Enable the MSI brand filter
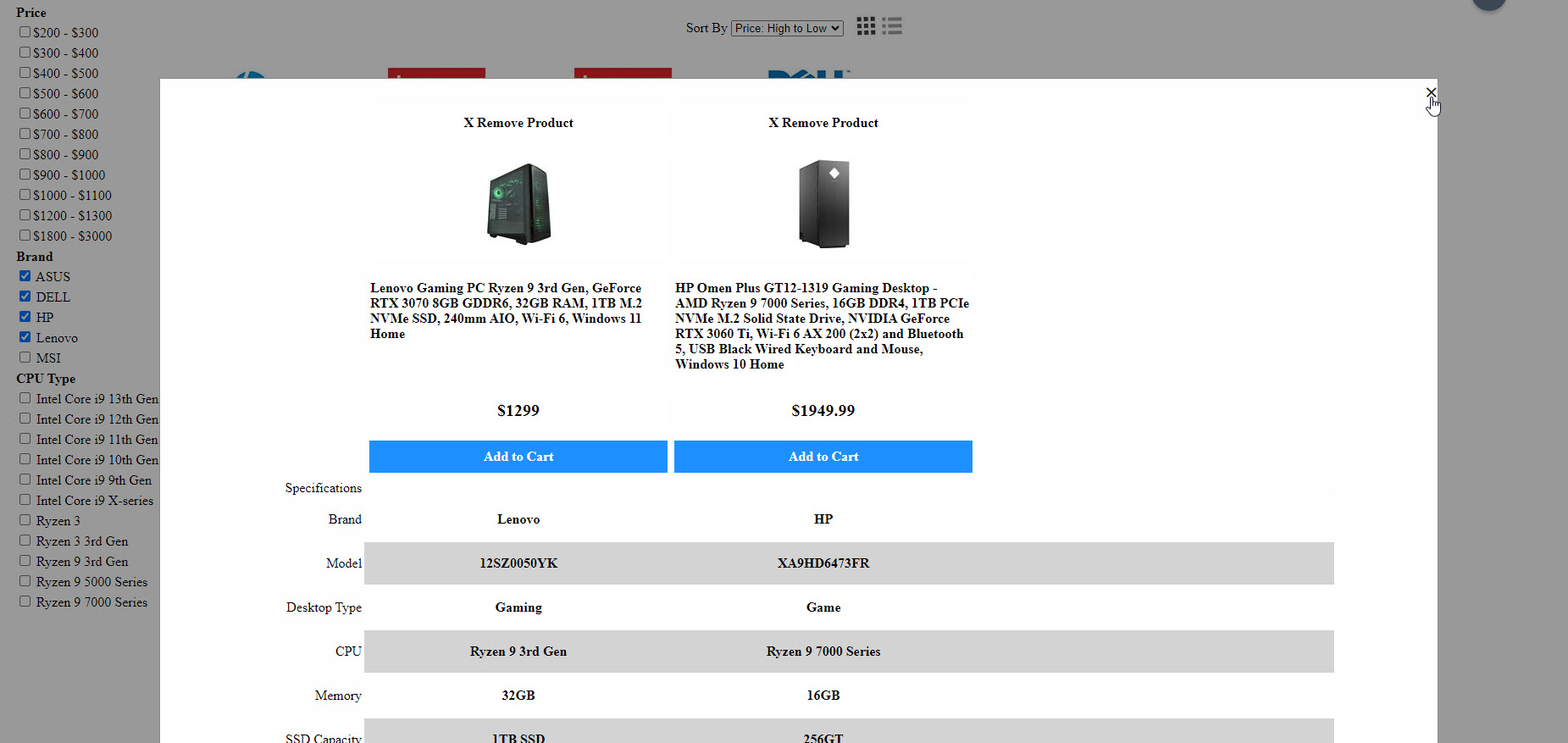The height and width of the screenshot is (743, 1568). (25, 358)
